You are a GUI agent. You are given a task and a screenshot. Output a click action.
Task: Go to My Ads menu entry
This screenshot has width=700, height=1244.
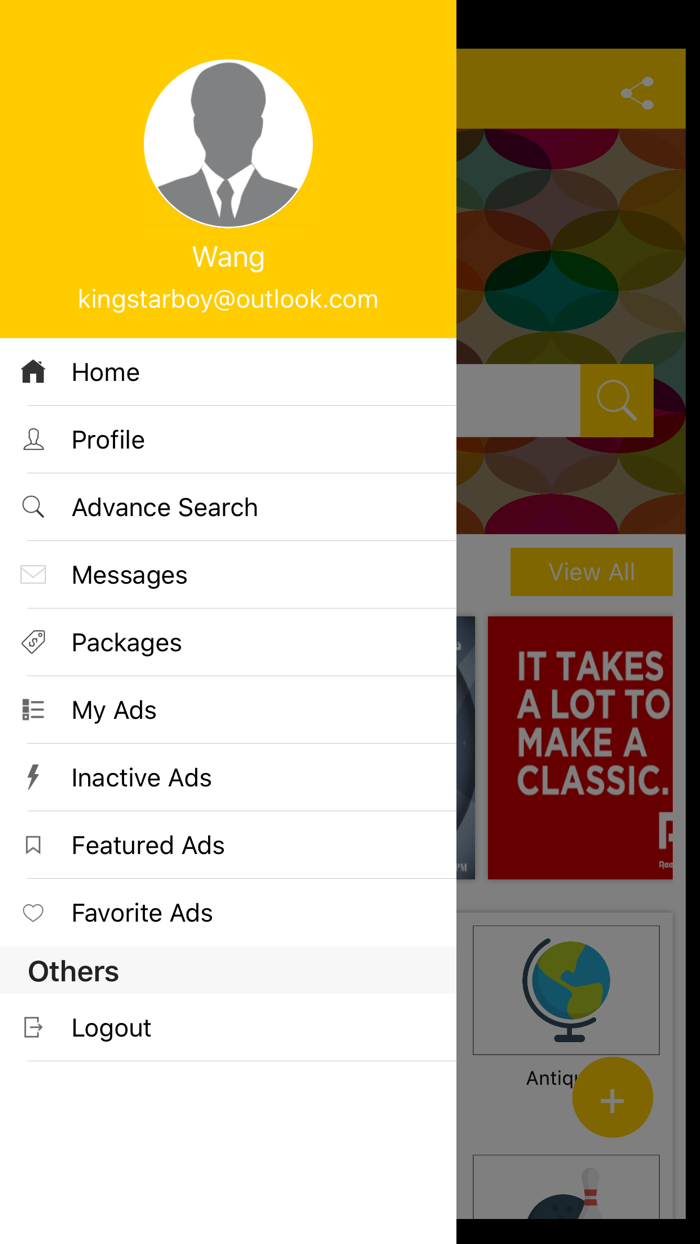114,710
